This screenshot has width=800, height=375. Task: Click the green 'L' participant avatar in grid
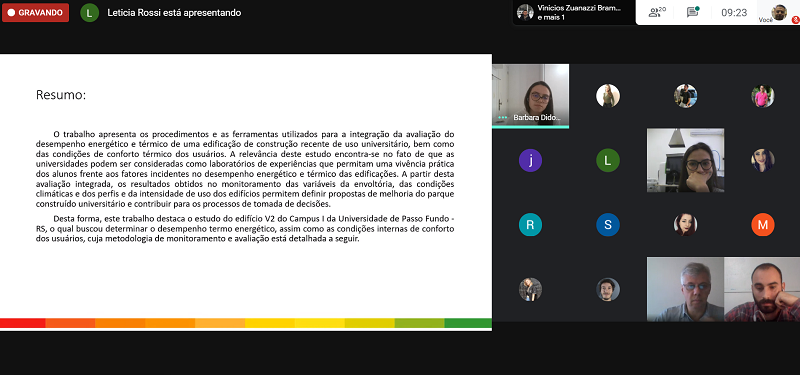(608, 160)
